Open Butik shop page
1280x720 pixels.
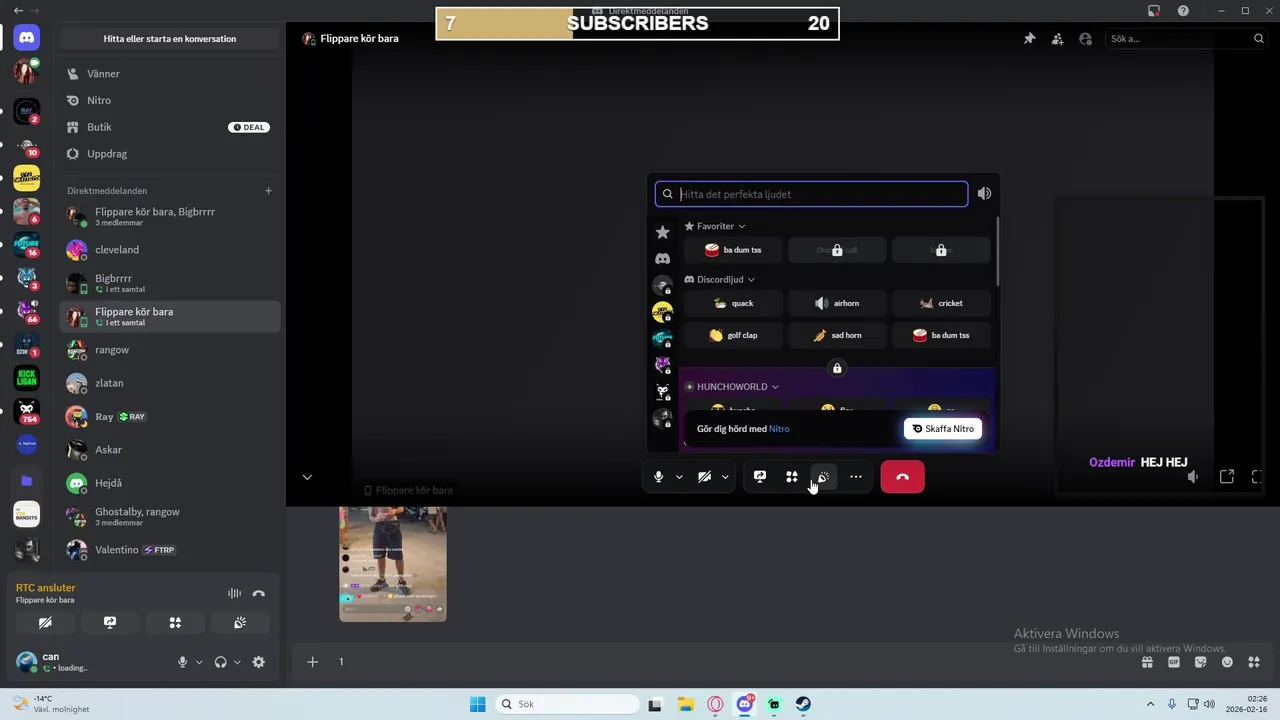coord(170,127)
